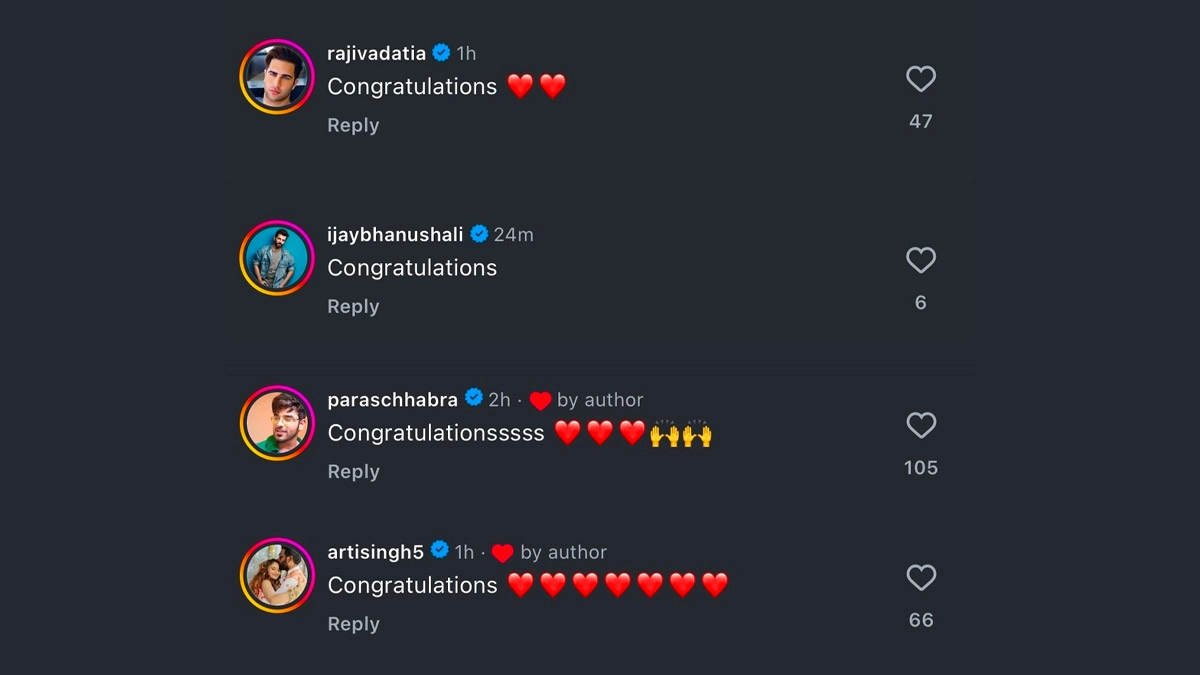
Task: Click the paraschhabra username
Action: pos(392,399)
